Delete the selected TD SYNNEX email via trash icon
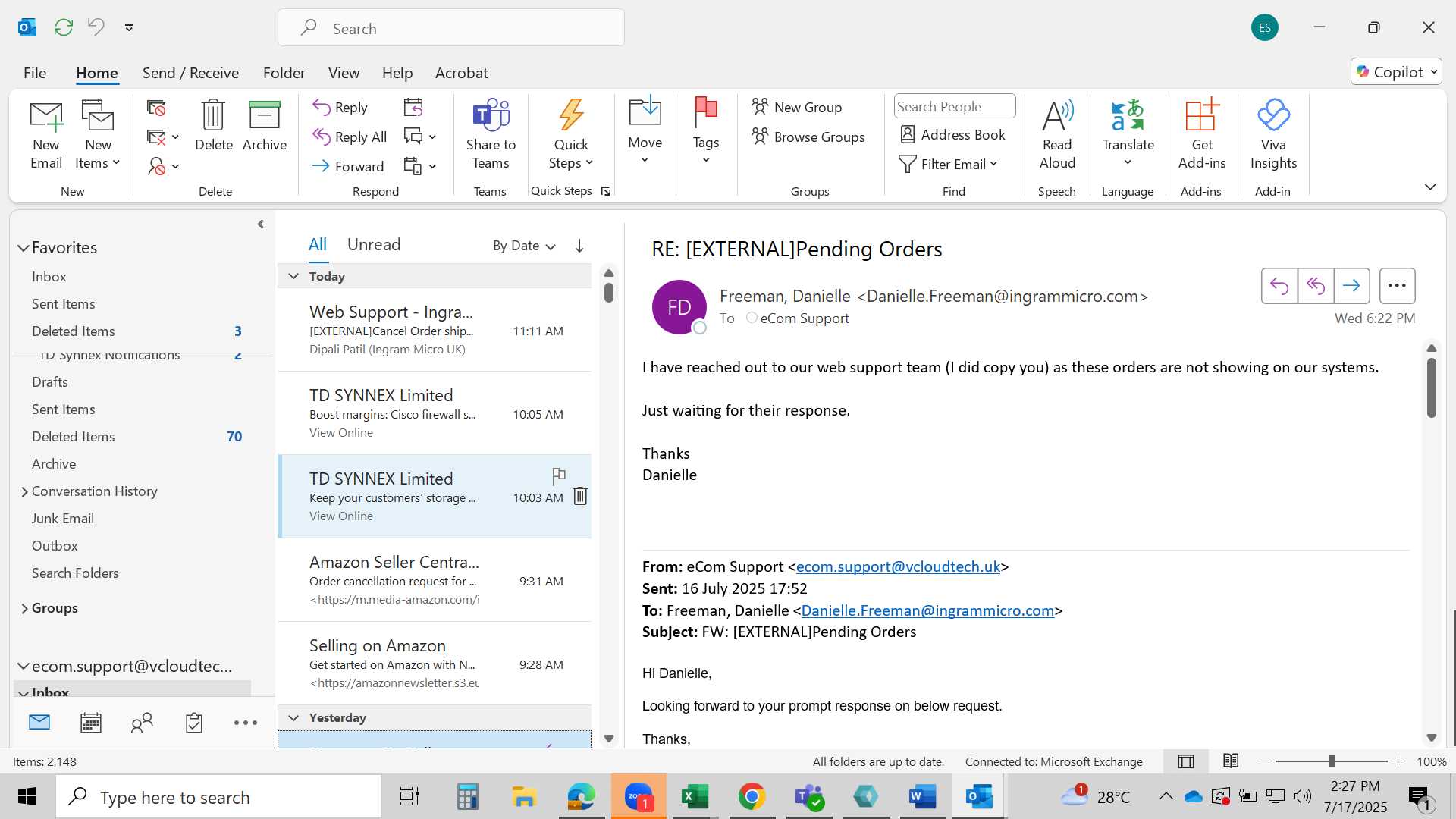Image resolution: width=1456 pixels, height=819 pixels. pos(580,496)
